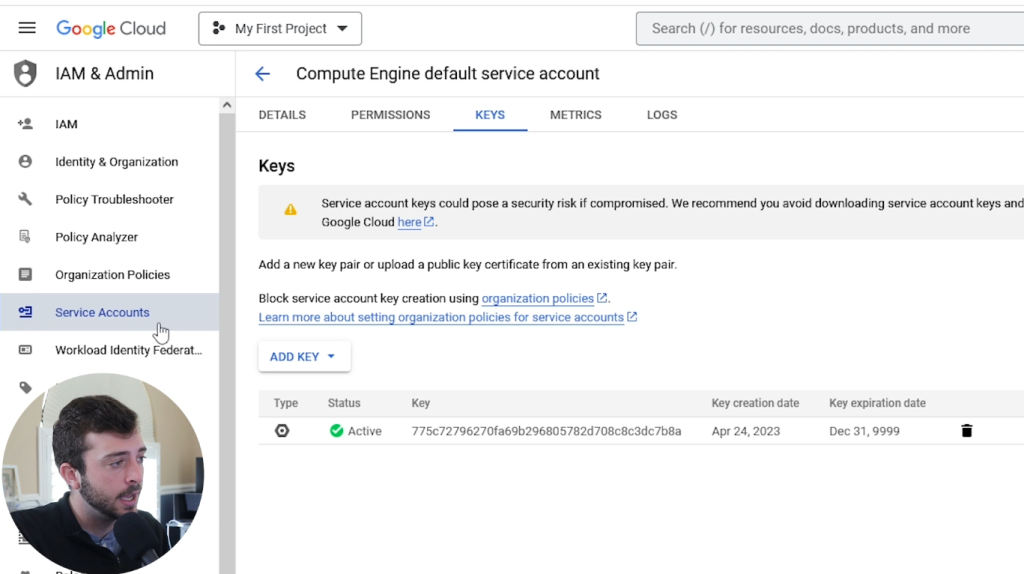1024x574 pixels.
Task: Click the IAM add-person icon in sidebar
Action: [x=25, y=124]
